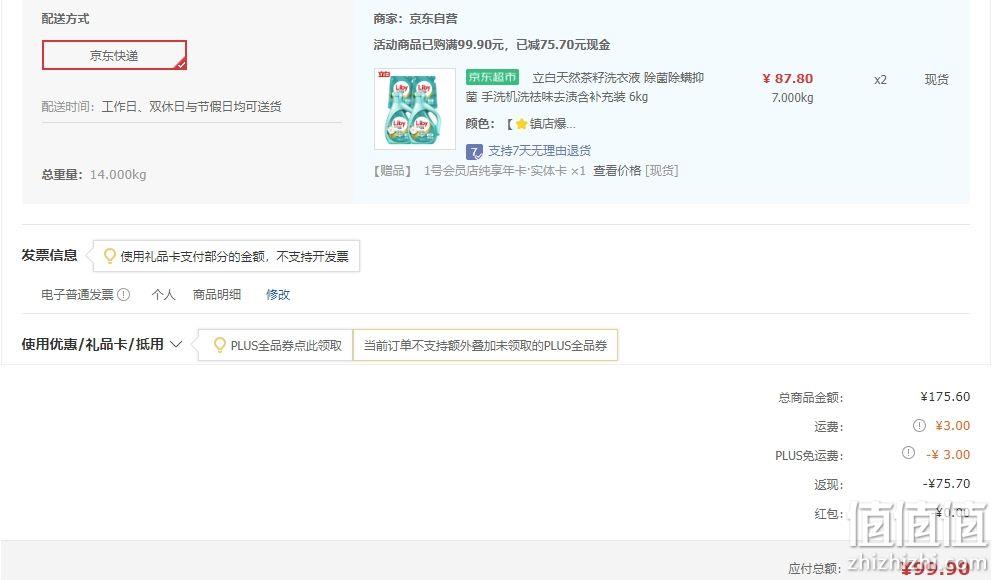Click the 商家：京东自营 merchant label

(x=415, y=18)
